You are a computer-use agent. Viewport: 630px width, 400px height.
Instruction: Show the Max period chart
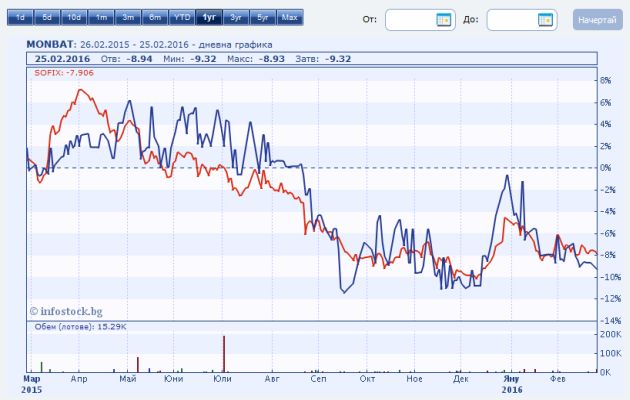point(290,18)
